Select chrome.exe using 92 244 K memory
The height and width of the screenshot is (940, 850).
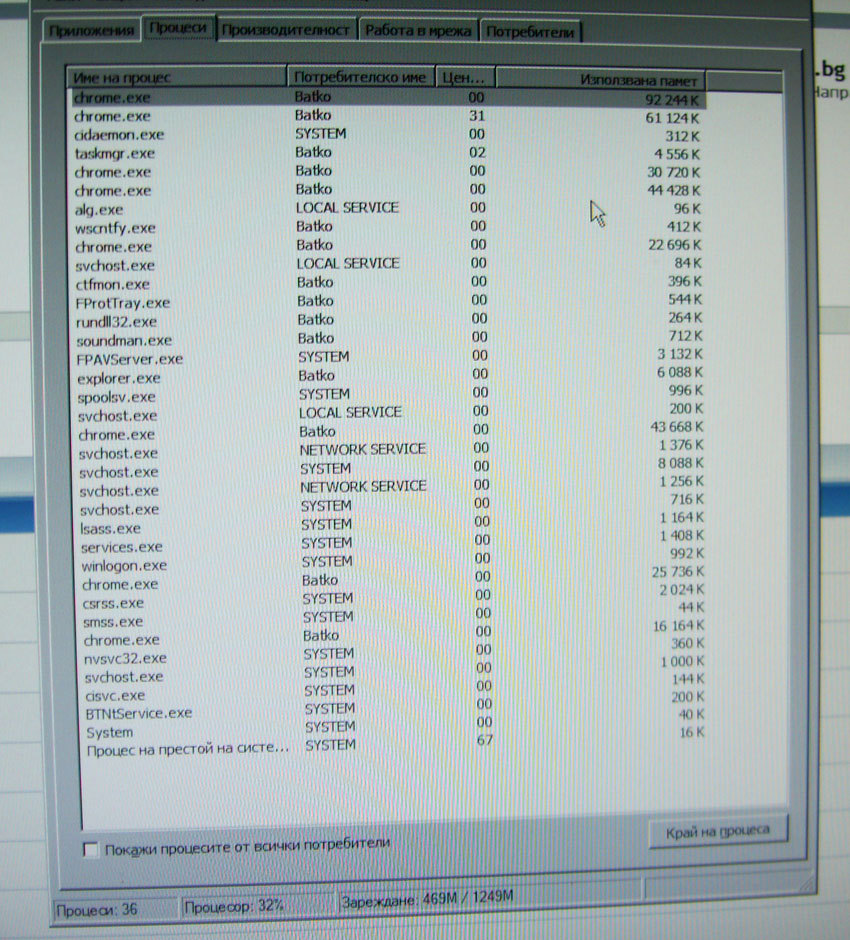click(x=112, y=98)
